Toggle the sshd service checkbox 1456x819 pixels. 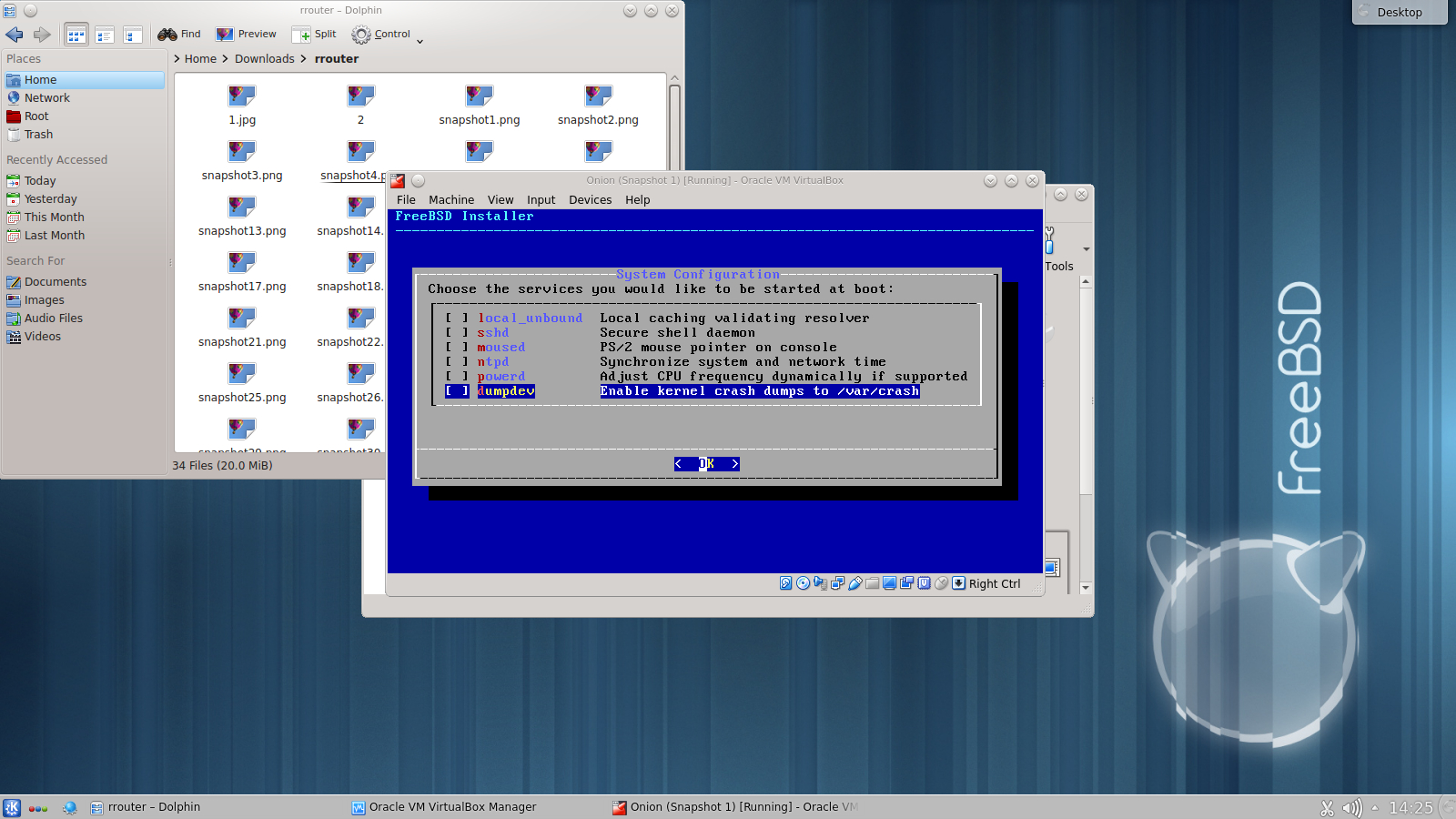[457, 333]
